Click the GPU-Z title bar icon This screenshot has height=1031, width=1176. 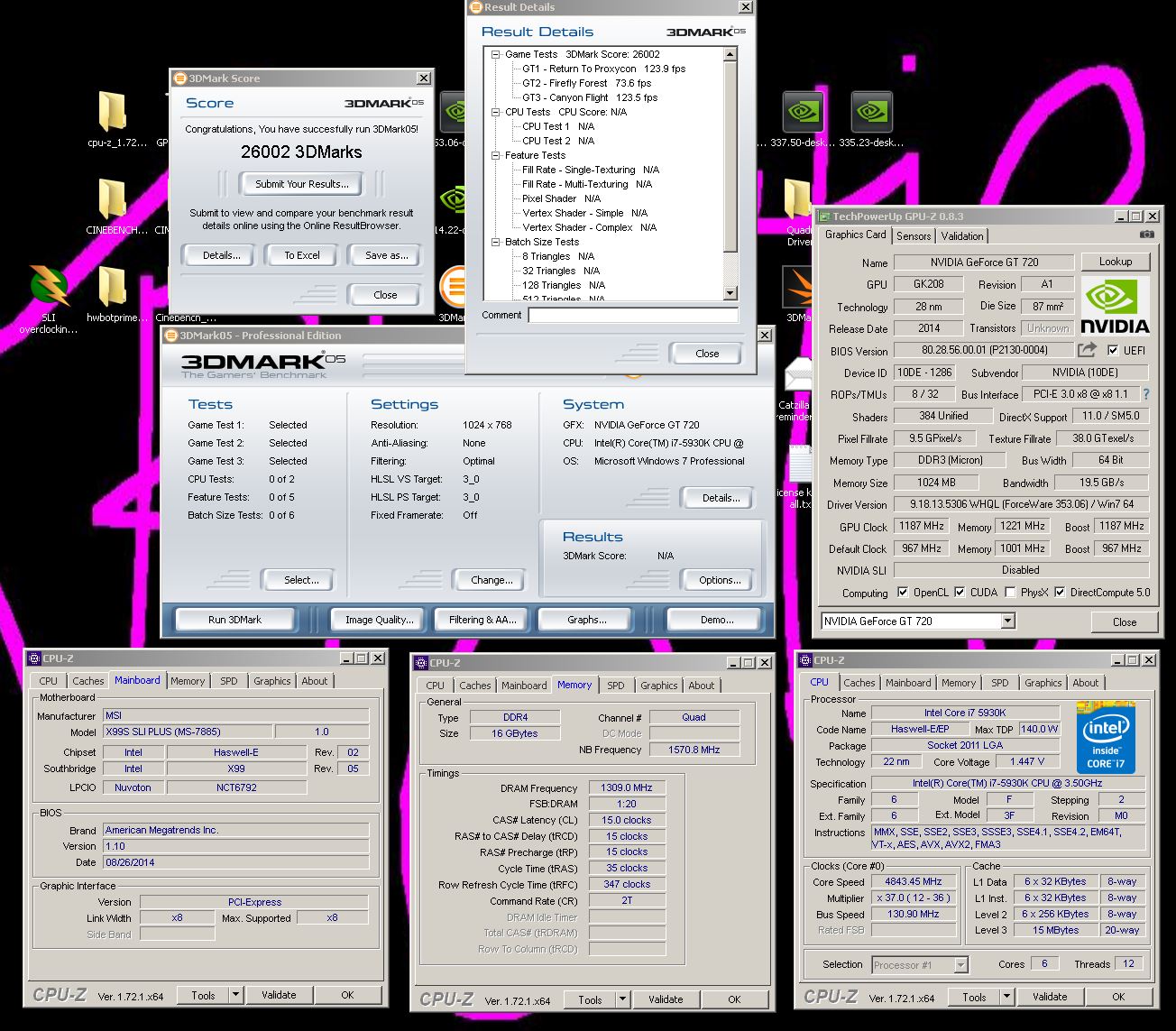(824, 216)
